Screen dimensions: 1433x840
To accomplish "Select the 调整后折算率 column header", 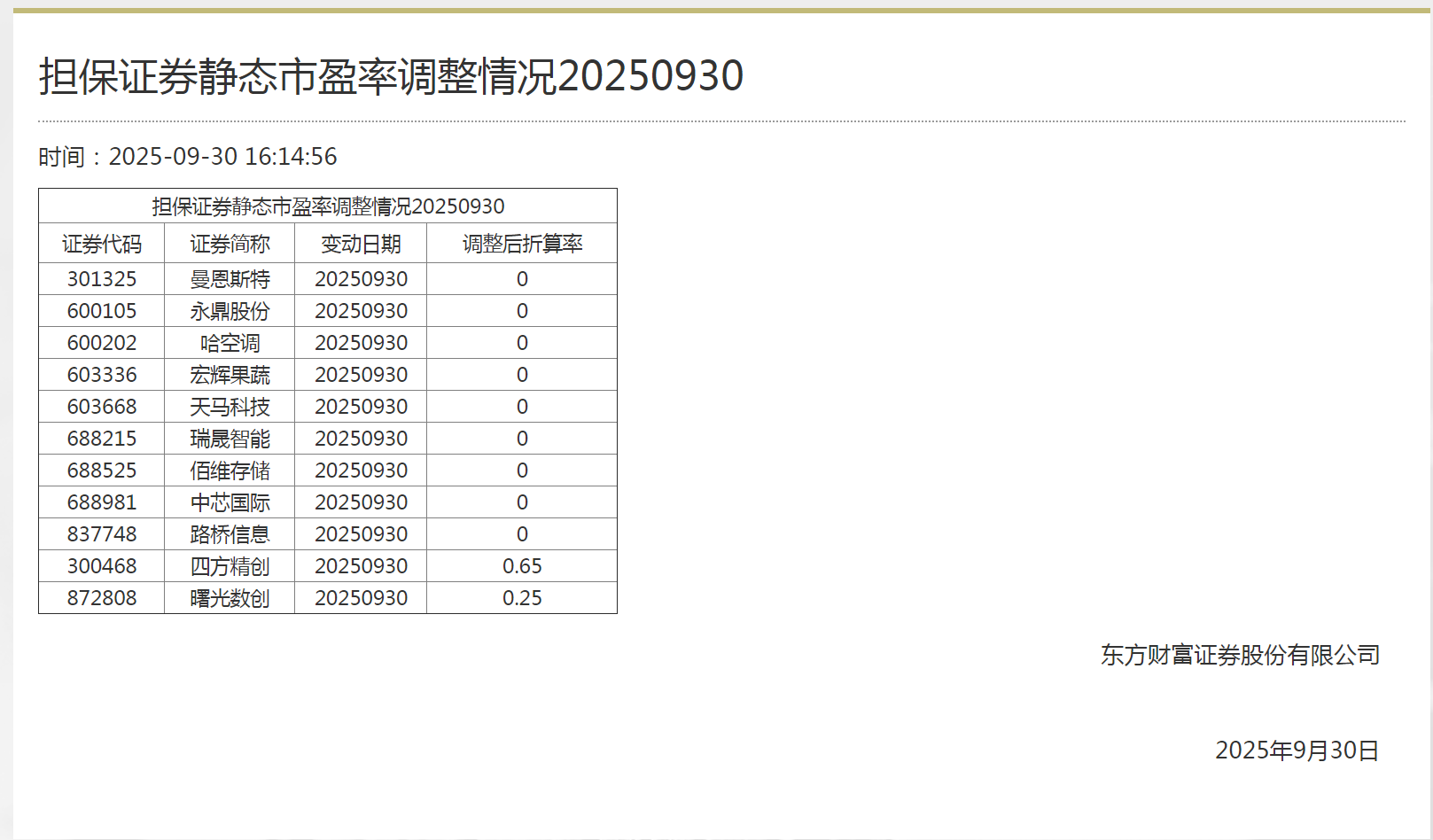I will [x=522, y=244].
